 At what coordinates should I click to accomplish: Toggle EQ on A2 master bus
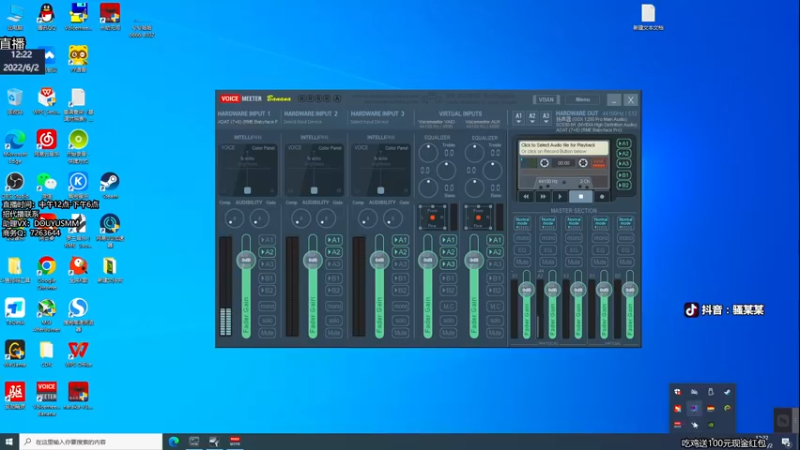tap(548, 250)
